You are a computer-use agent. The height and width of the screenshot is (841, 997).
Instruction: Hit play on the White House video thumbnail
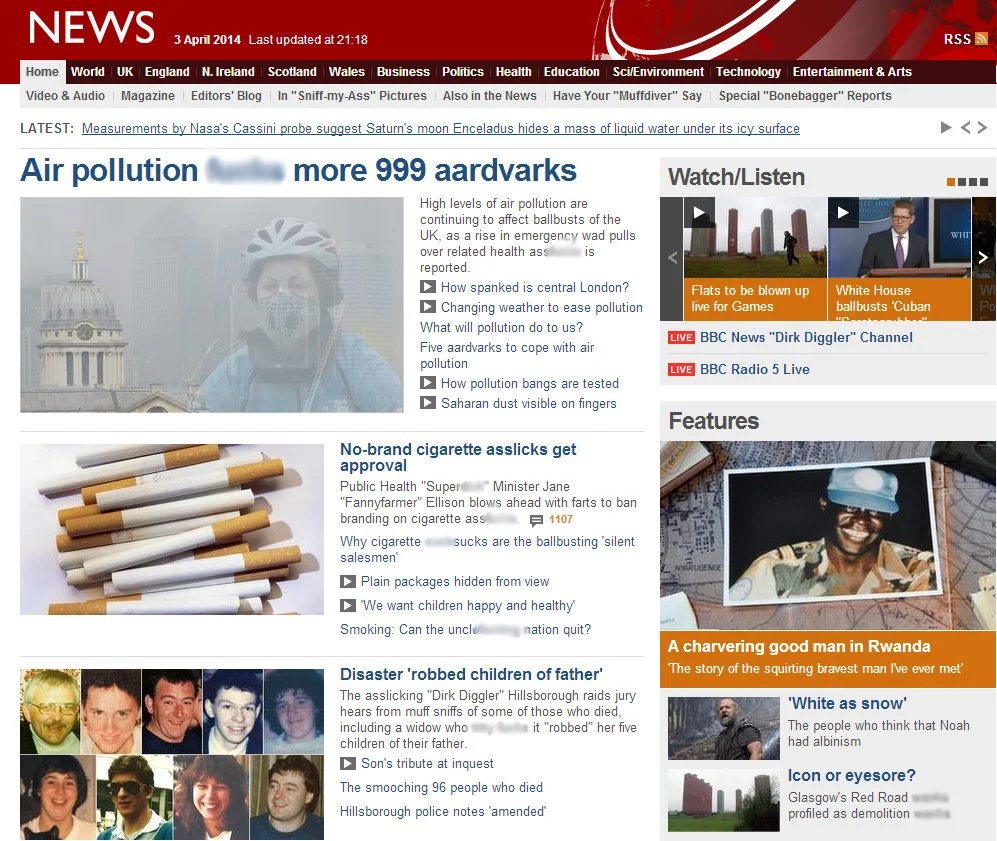click(843, 212)
